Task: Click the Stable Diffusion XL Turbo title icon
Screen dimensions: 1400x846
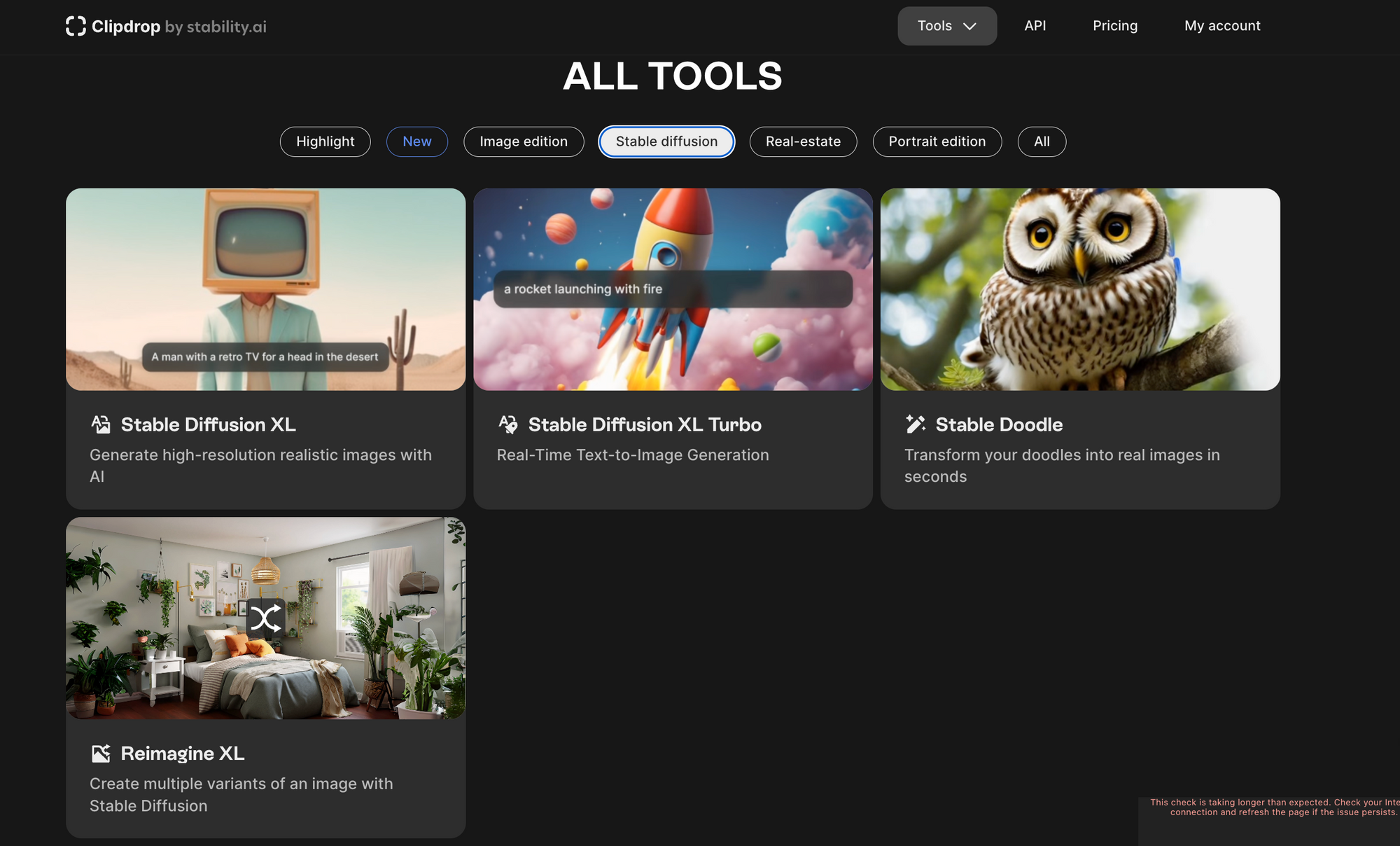Action: pyautogui.click(x=508, y=424)
